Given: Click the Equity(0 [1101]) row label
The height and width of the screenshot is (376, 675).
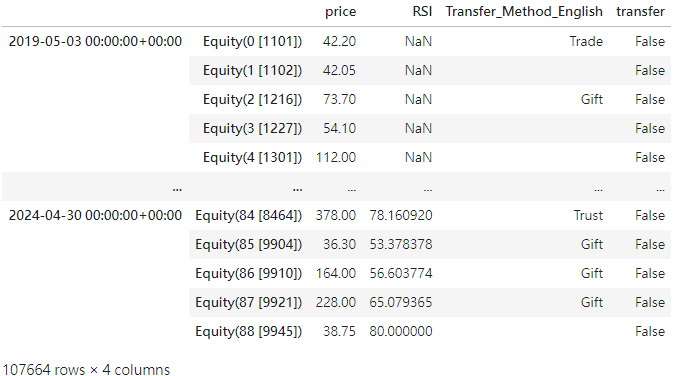Looking at the screenshot, I should (x=252, y=41).
